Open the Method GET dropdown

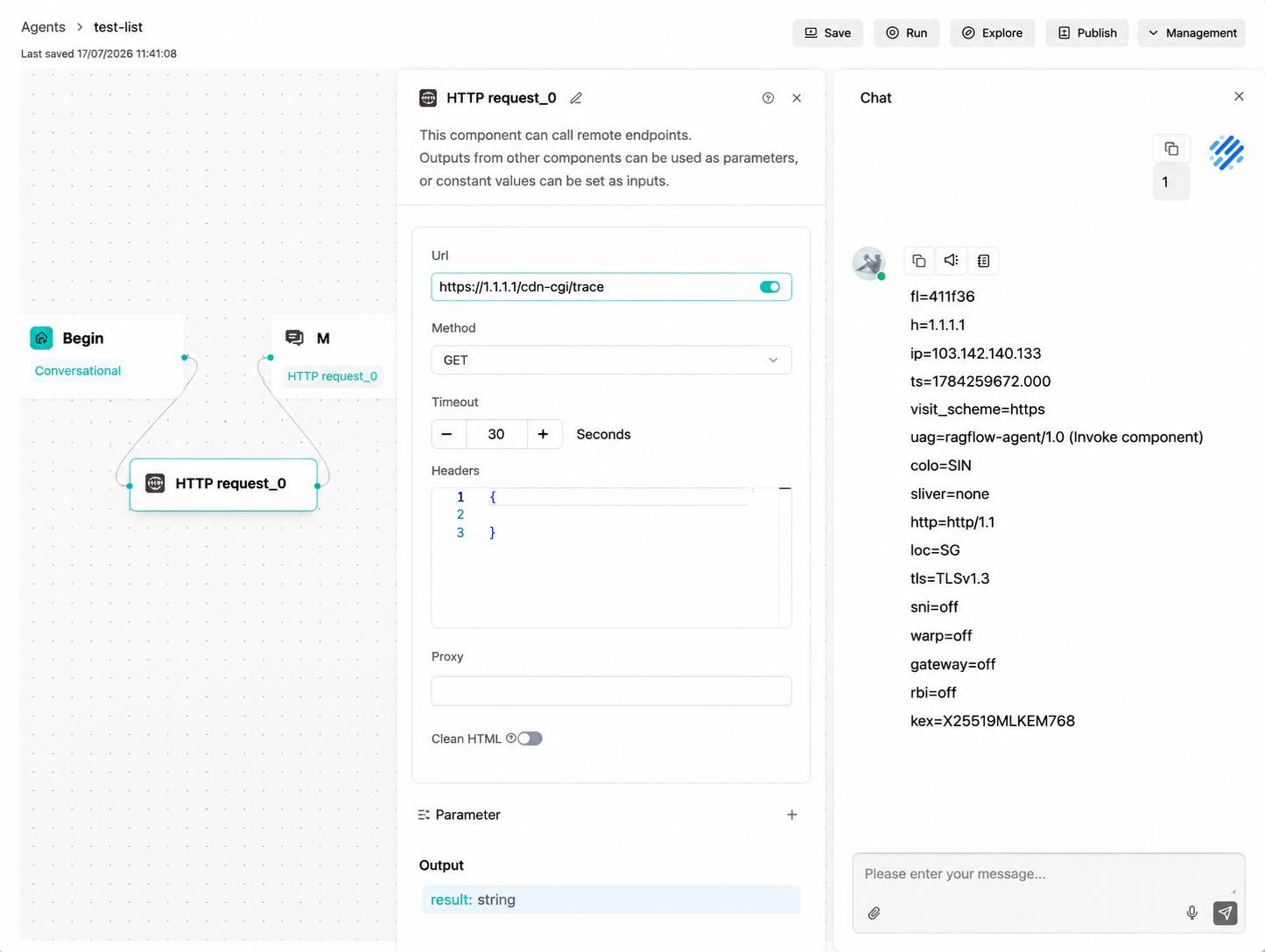[611, 360]
